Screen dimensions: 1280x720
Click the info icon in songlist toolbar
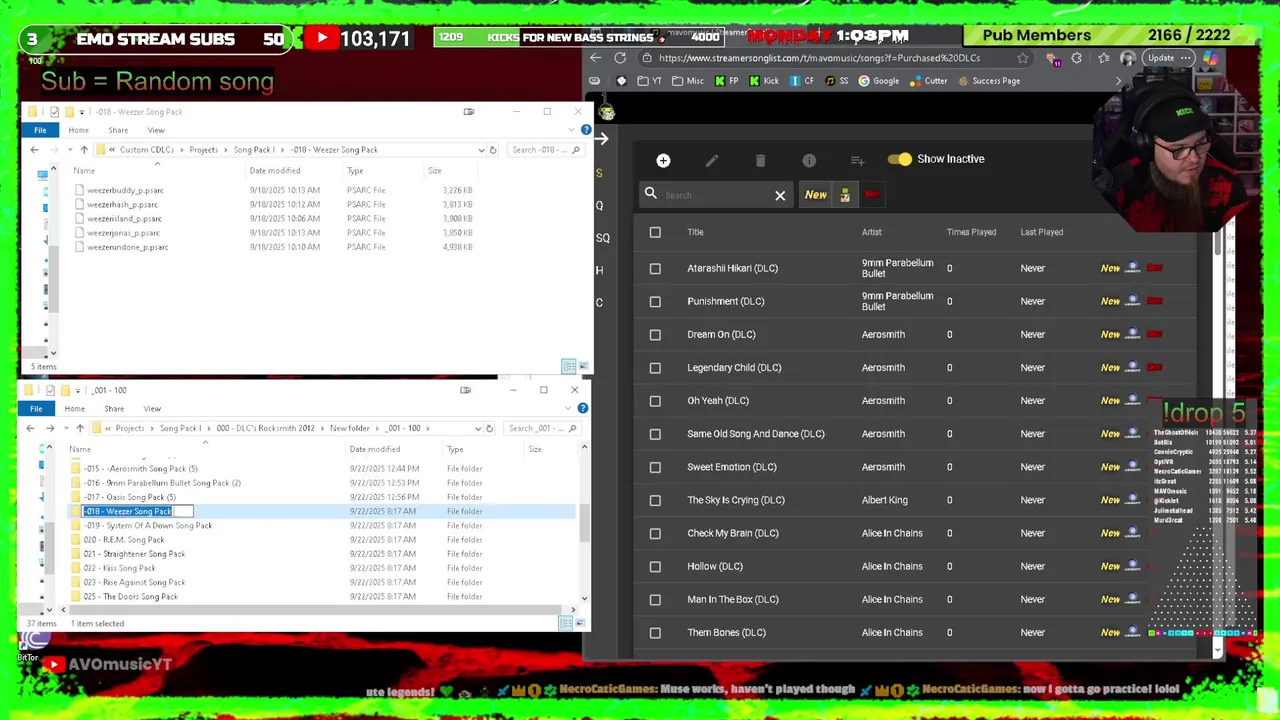click(x=809, y=160)
